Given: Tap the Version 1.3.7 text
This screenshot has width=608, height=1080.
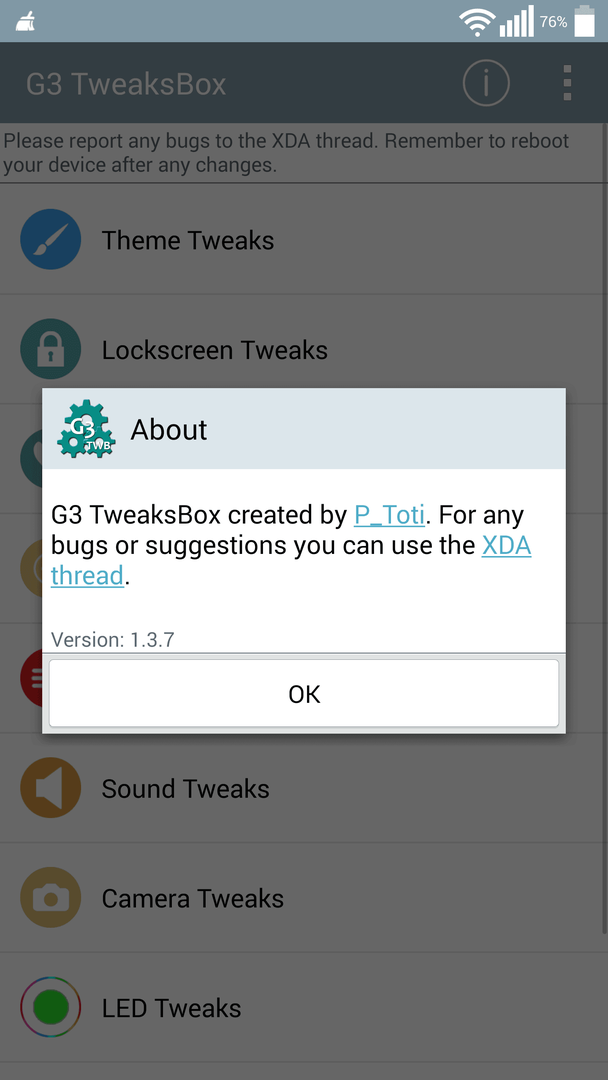Looking at the screenshot, I should pyautogui.click(x=112, y=639).
